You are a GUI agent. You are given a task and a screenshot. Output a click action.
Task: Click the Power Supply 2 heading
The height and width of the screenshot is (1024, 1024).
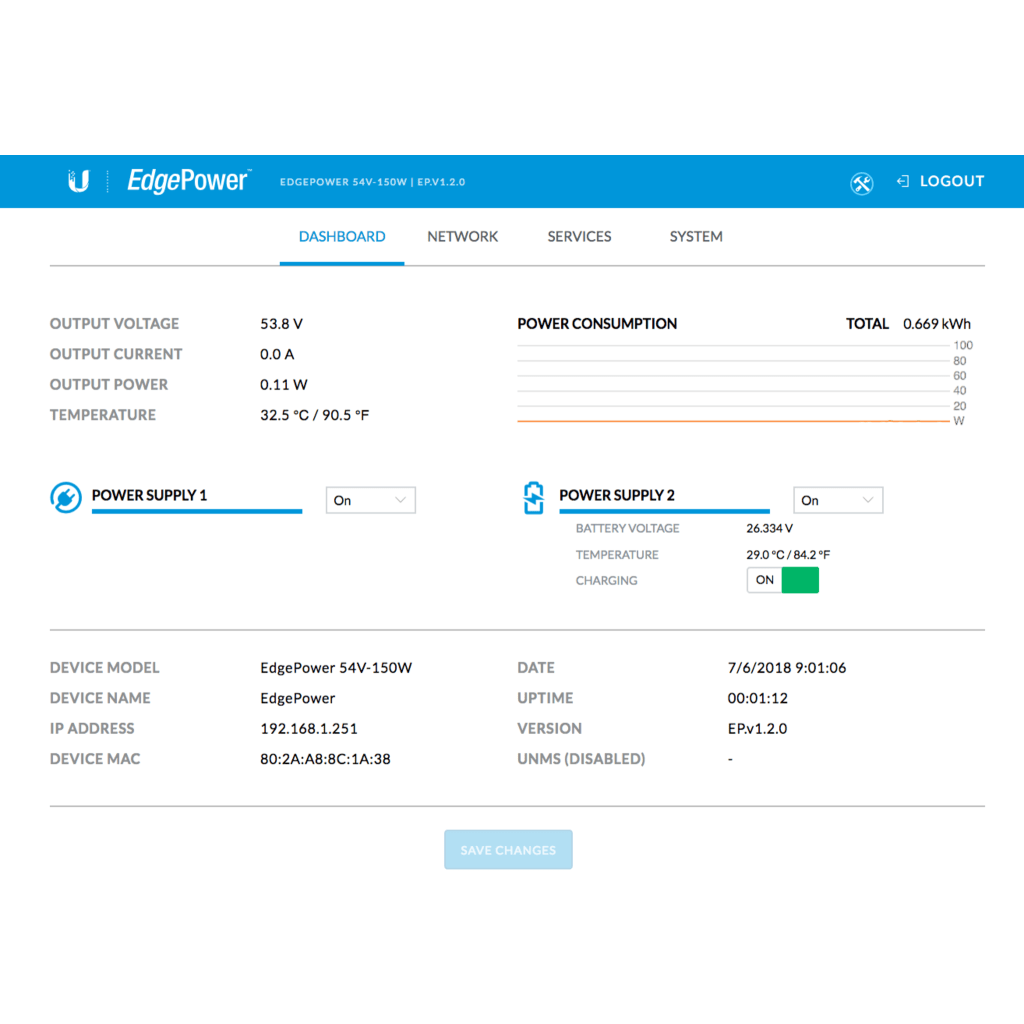616,495
